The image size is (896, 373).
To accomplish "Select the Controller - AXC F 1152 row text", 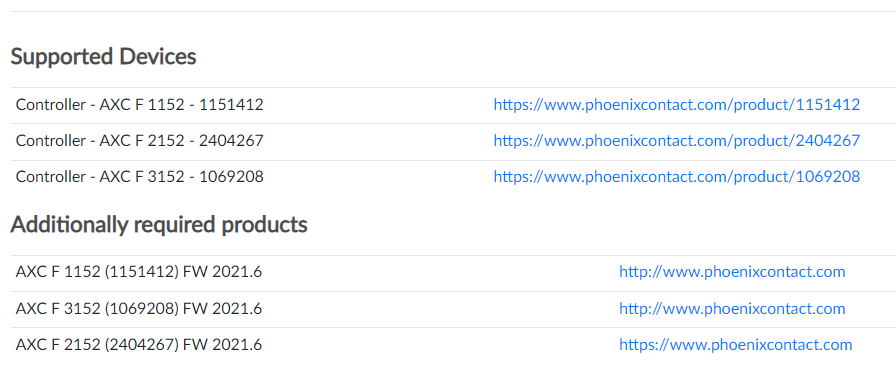I will pyautogui.click(x=139, y=105).
